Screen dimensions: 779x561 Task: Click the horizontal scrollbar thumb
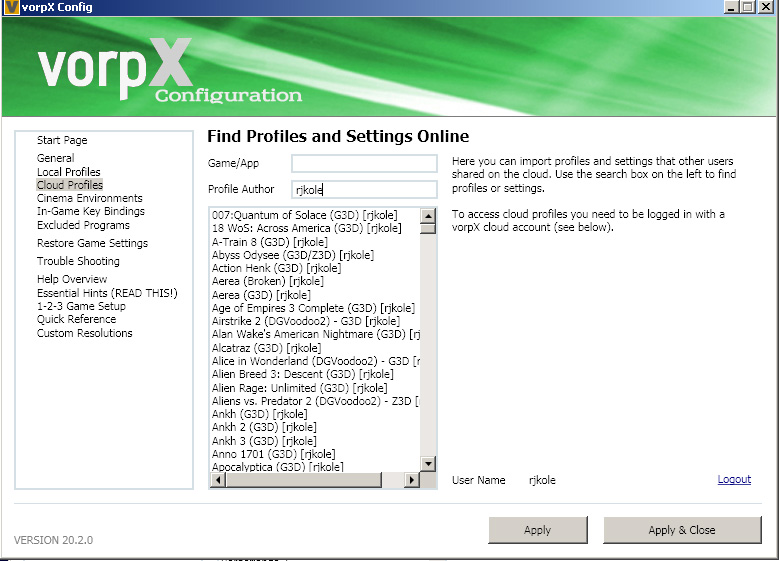click(x=303, y=480)
